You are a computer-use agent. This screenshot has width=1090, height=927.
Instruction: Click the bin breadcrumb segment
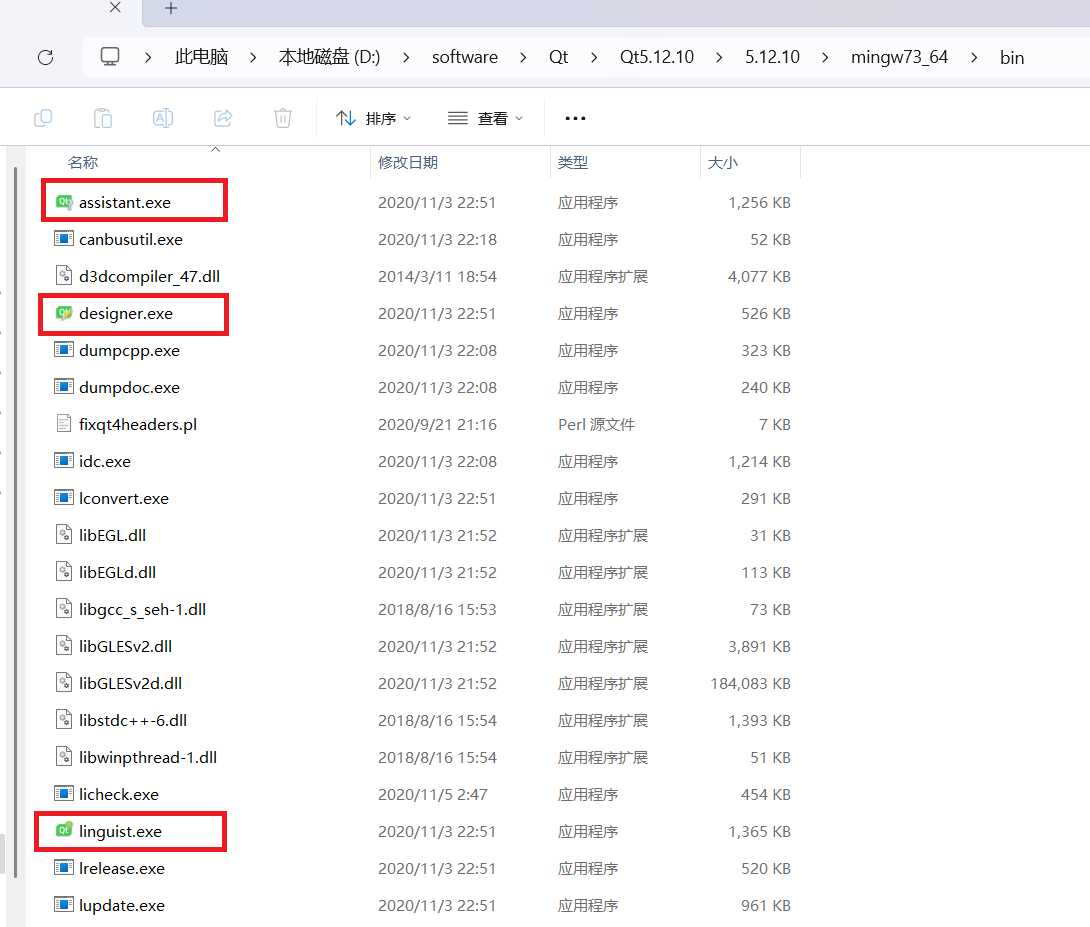(x=1012, y=58)
